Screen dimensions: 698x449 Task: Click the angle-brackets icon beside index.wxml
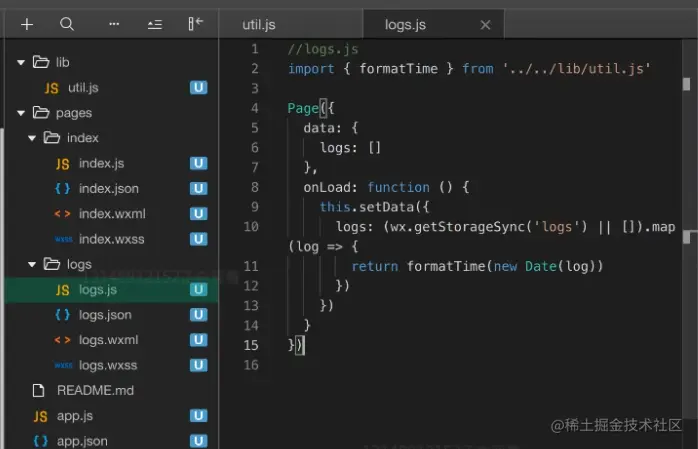[62, 214]
